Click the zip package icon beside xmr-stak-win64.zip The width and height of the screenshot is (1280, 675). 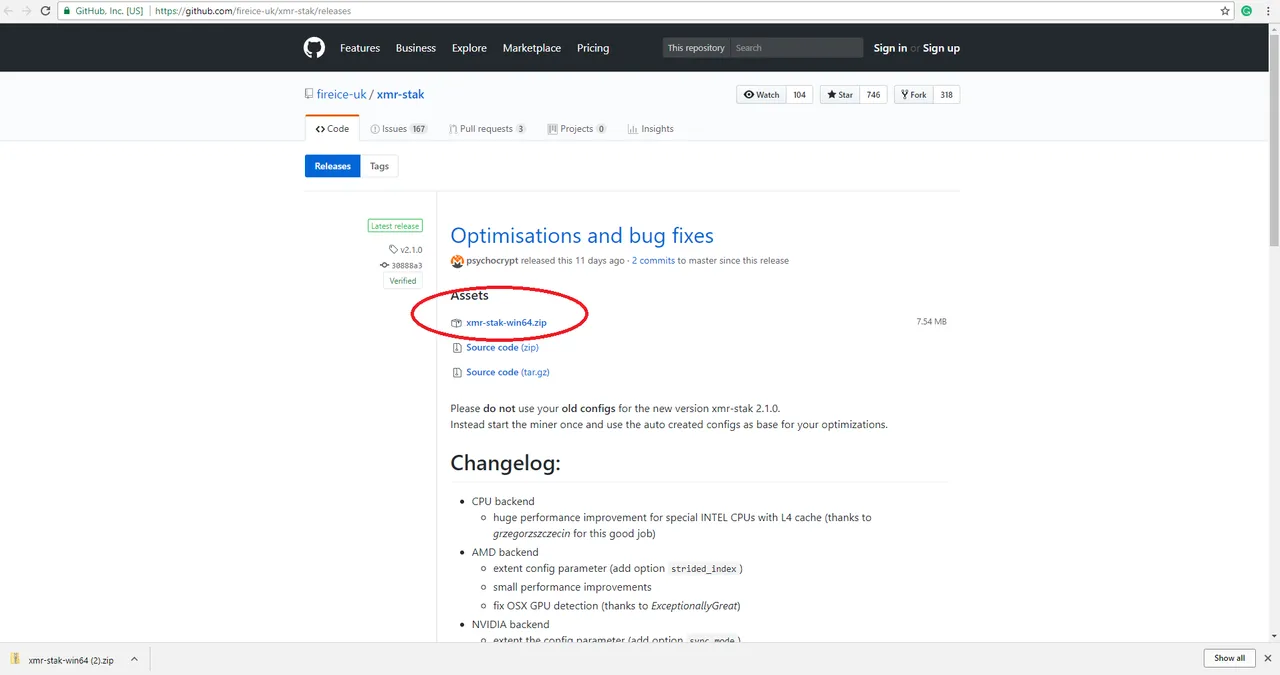pyautogui.click(x=457, y=323)
